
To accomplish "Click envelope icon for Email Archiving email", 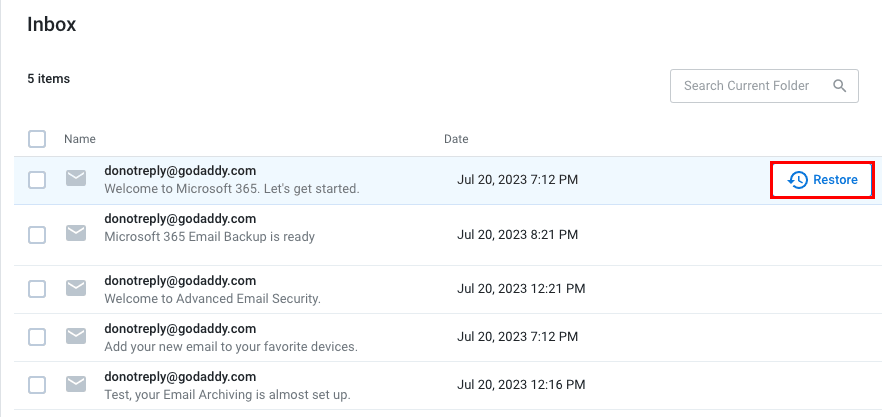I will coord(76,384).
